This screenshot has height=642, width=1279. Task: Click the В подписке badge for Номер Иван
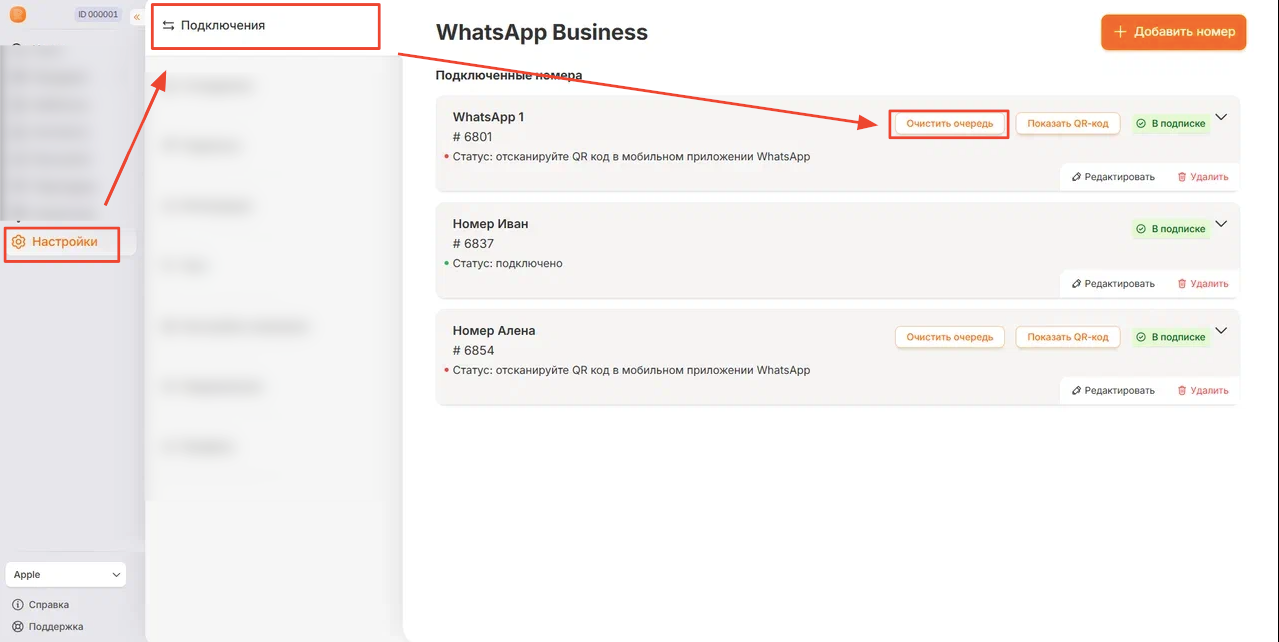pyautogui.click(x=1171, y=230)
